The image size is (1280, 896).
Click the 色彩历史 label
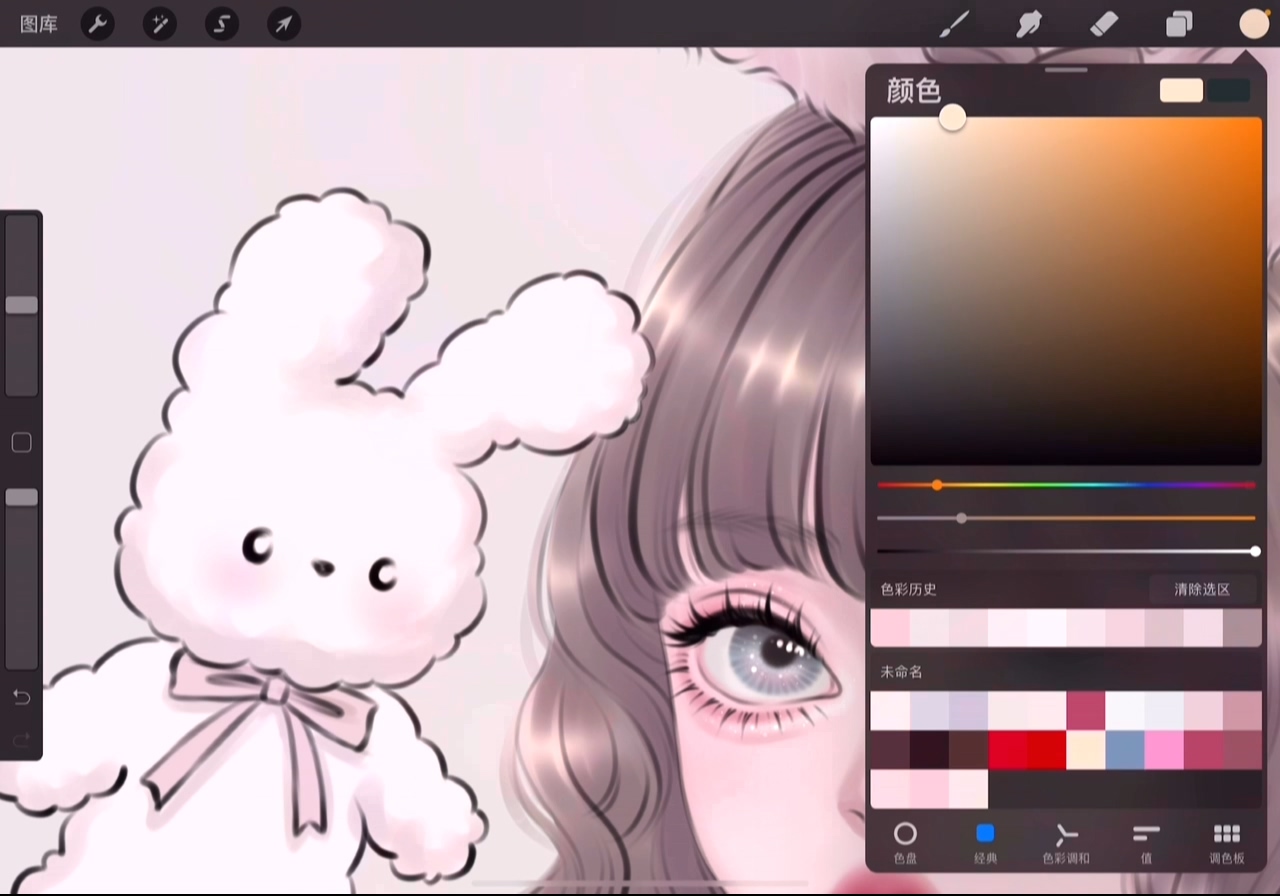click(908, 589)
